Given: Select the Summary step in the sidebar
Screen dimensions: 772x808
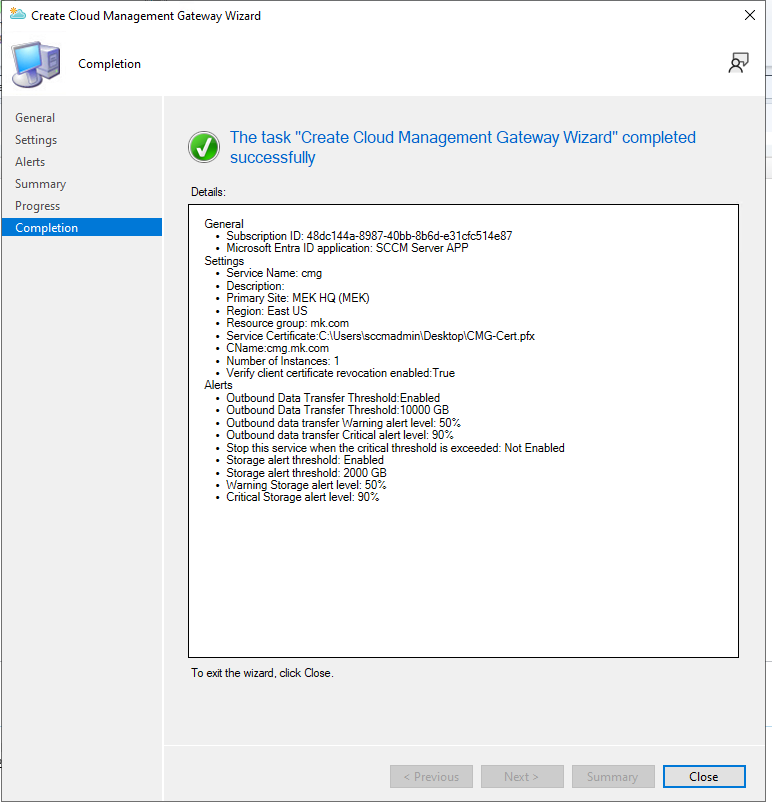Looking at the screenshot, I should pyautogui.click(x=40, y=184).
